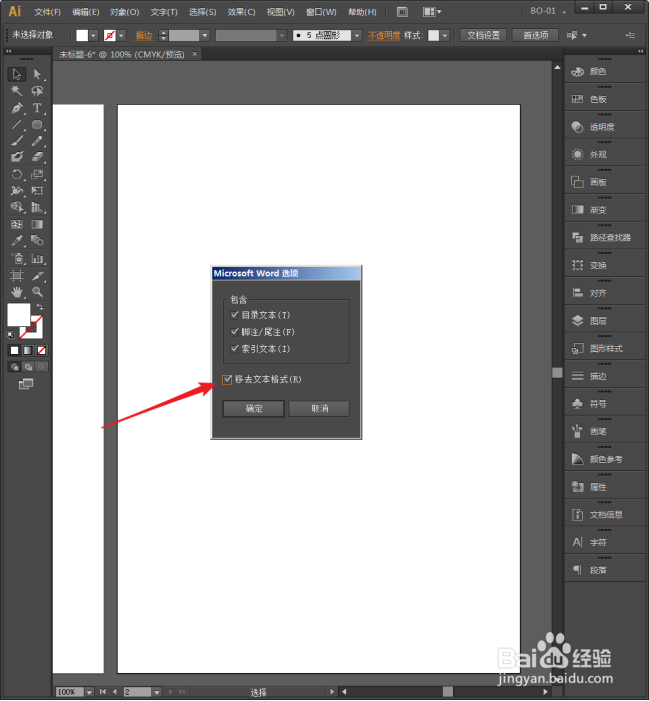Select the Free Transform tool
649x701 pixels.
pos(37,190)
